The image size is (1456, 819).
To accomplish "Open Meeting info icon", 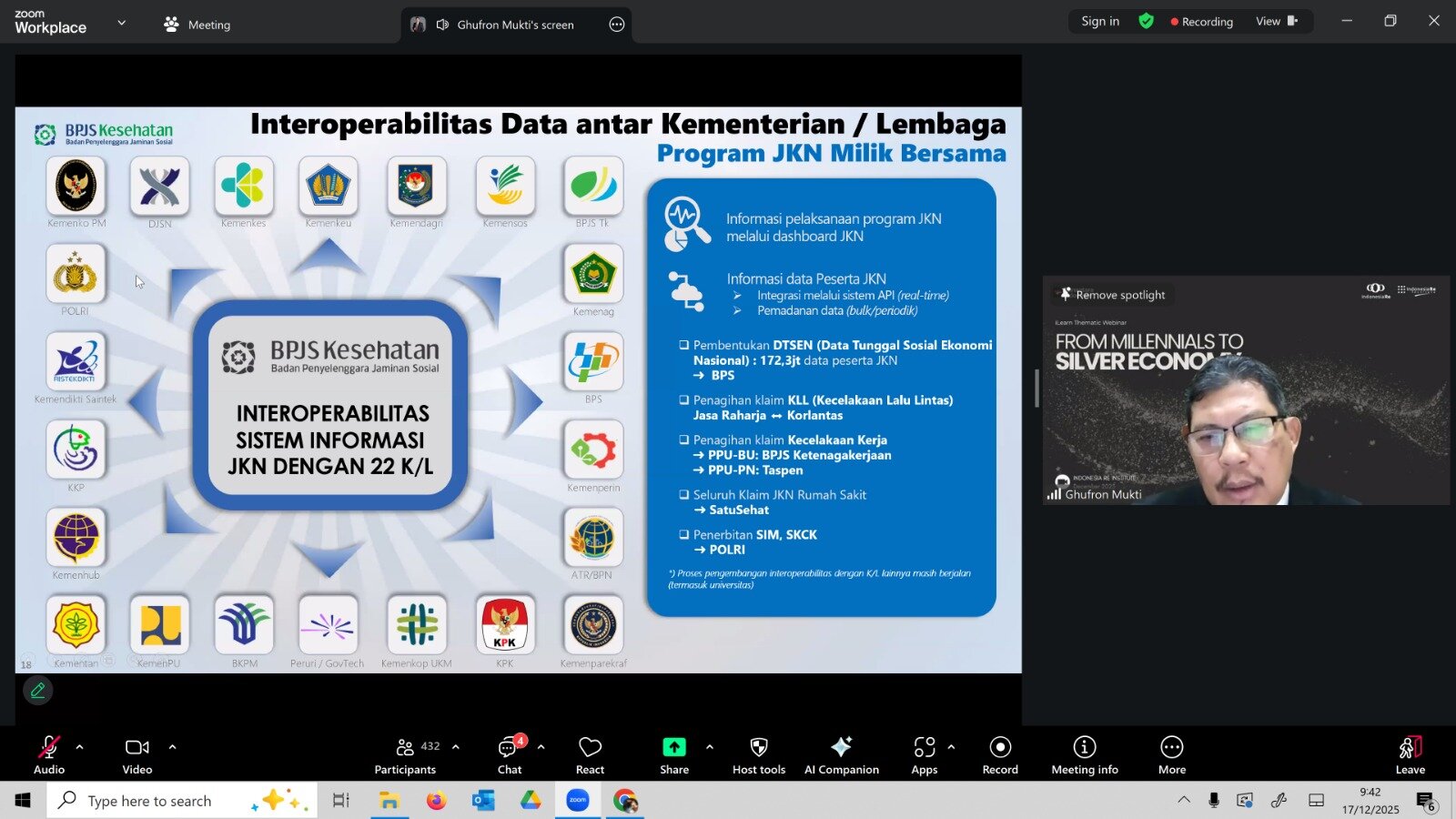I will pos(1084,747).
